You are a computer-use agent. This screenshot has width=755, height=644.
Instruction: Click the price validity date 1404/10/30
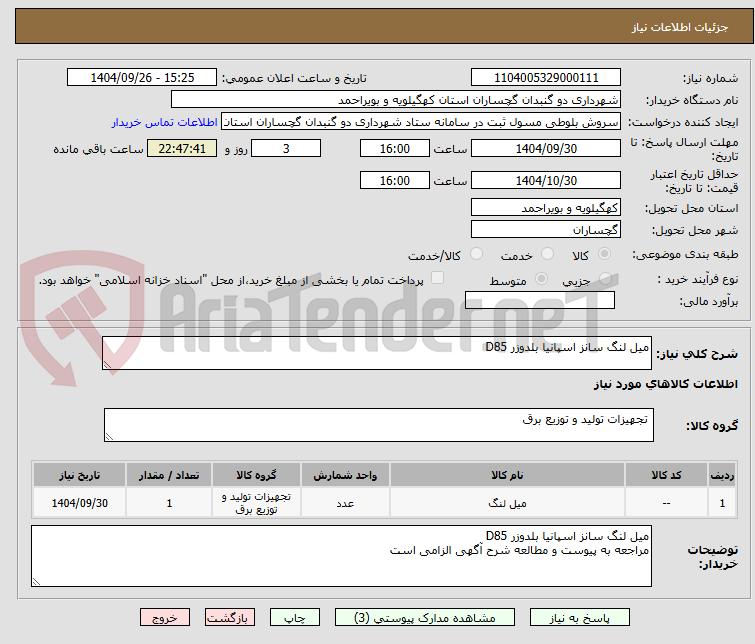pyautogui.click(x=546, y=180)
